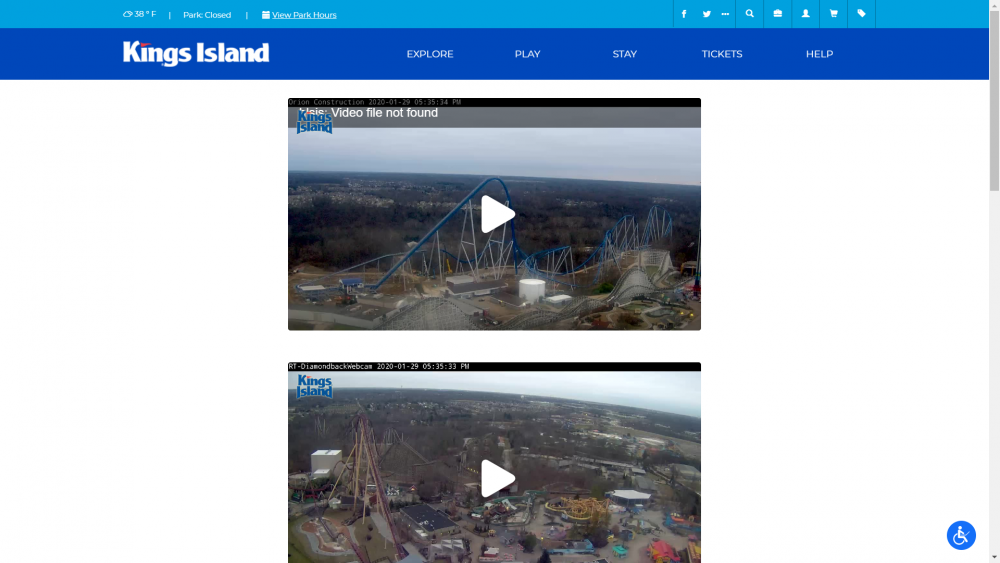This screenshot has height=563, width=1000.
Task: Open the EXPLORE menu
Action: click(x=430, y=54)
